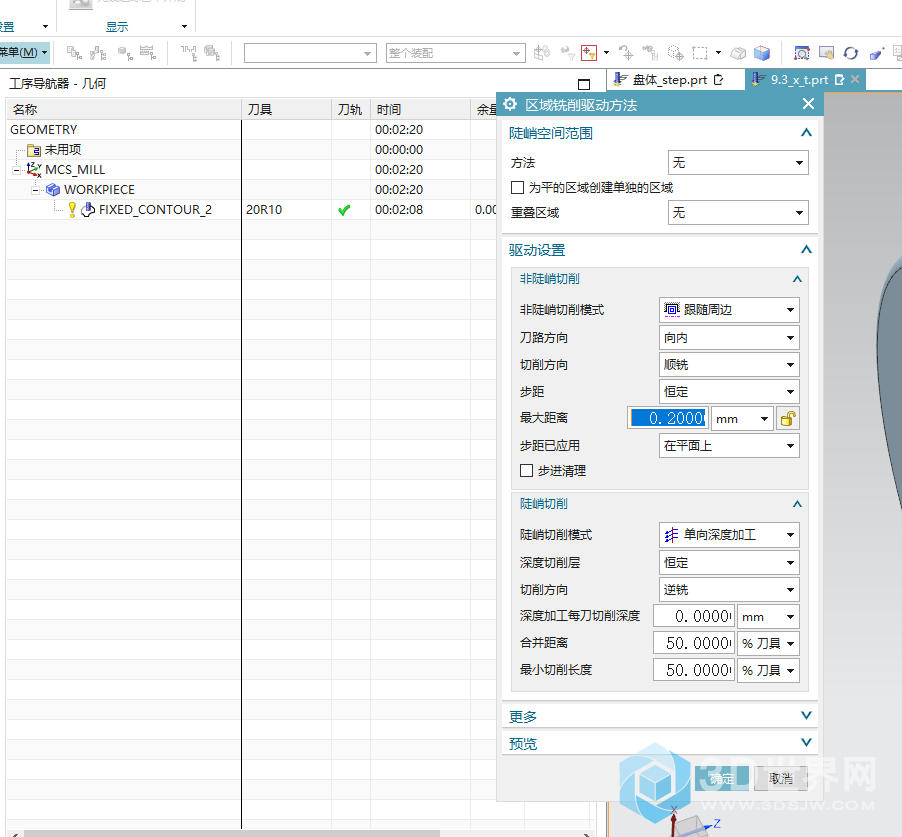Click the blue cube icon in top toolbar
This screenshot has width=902, height=837.
point(762,53)
